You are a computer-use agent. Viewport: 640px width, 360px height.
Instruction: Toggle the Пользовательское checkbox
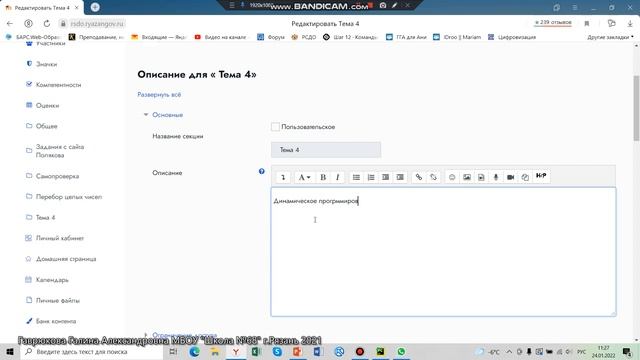[x=275, y=127]
